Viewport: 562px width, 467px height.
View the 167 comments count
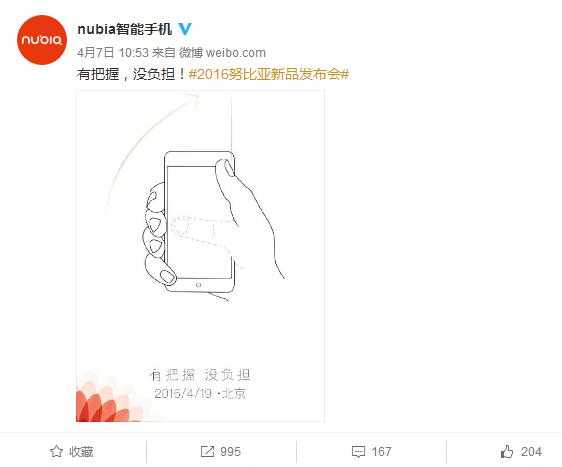tap(381, 452)
